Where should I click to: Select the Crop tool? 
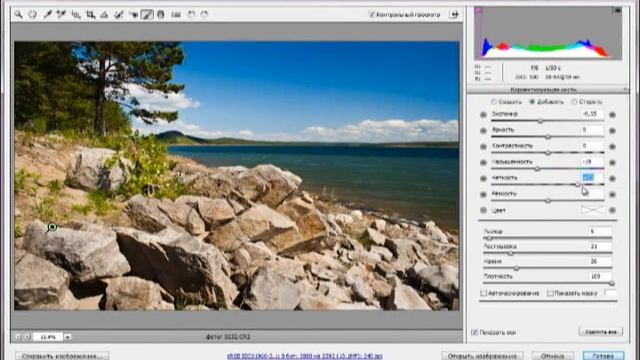click(x=91, y=15)
